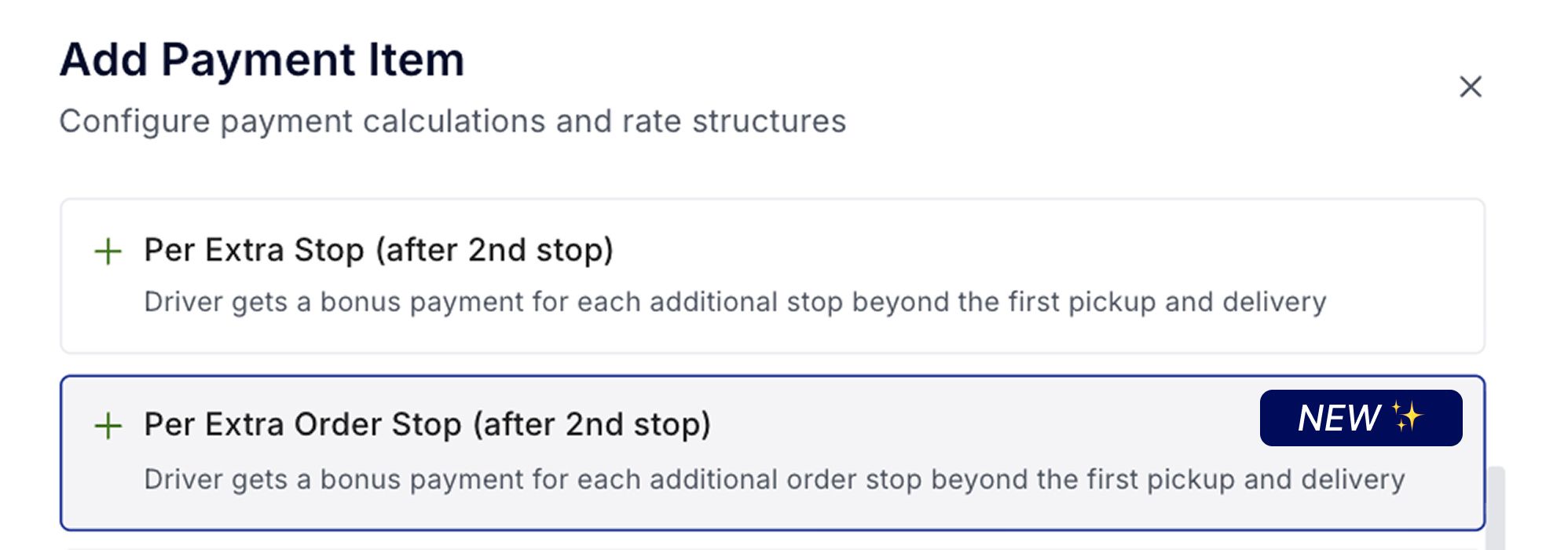The image size is (1568, 550).
Task: Click empty space right of Per Extra Stop title
Action: click(1021, 251)
